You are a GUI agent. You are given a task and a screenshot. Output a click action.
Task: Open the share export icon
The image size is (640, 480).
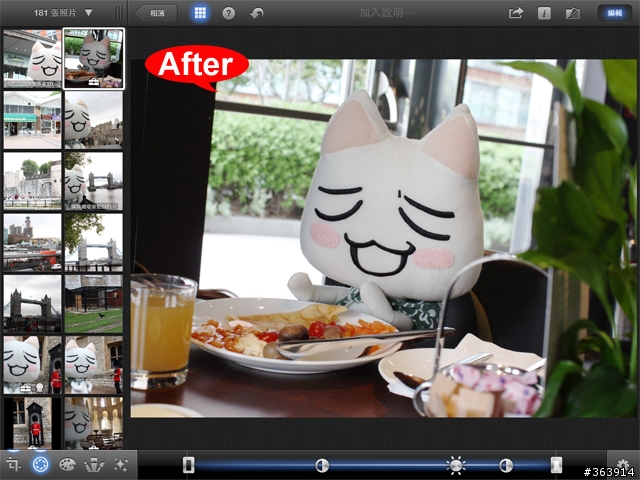[x=516, y=13]
